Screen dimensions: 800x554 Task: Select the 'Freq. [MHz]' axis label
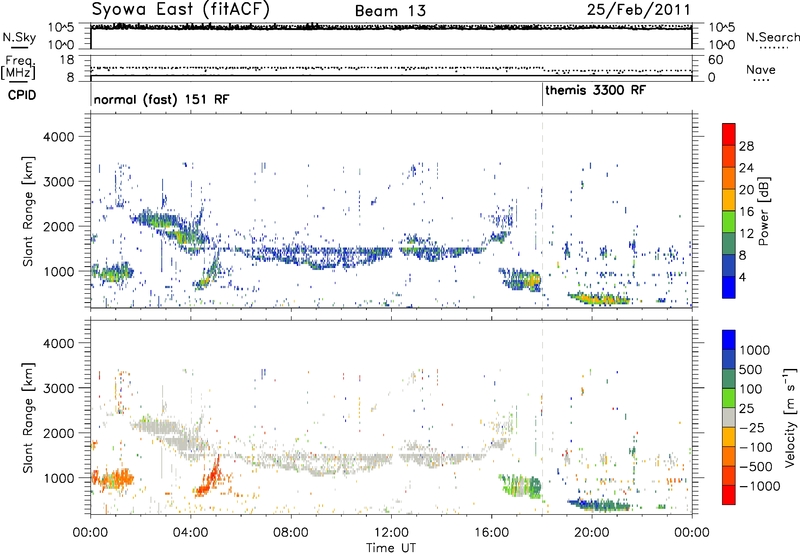[x=18, y=67]
